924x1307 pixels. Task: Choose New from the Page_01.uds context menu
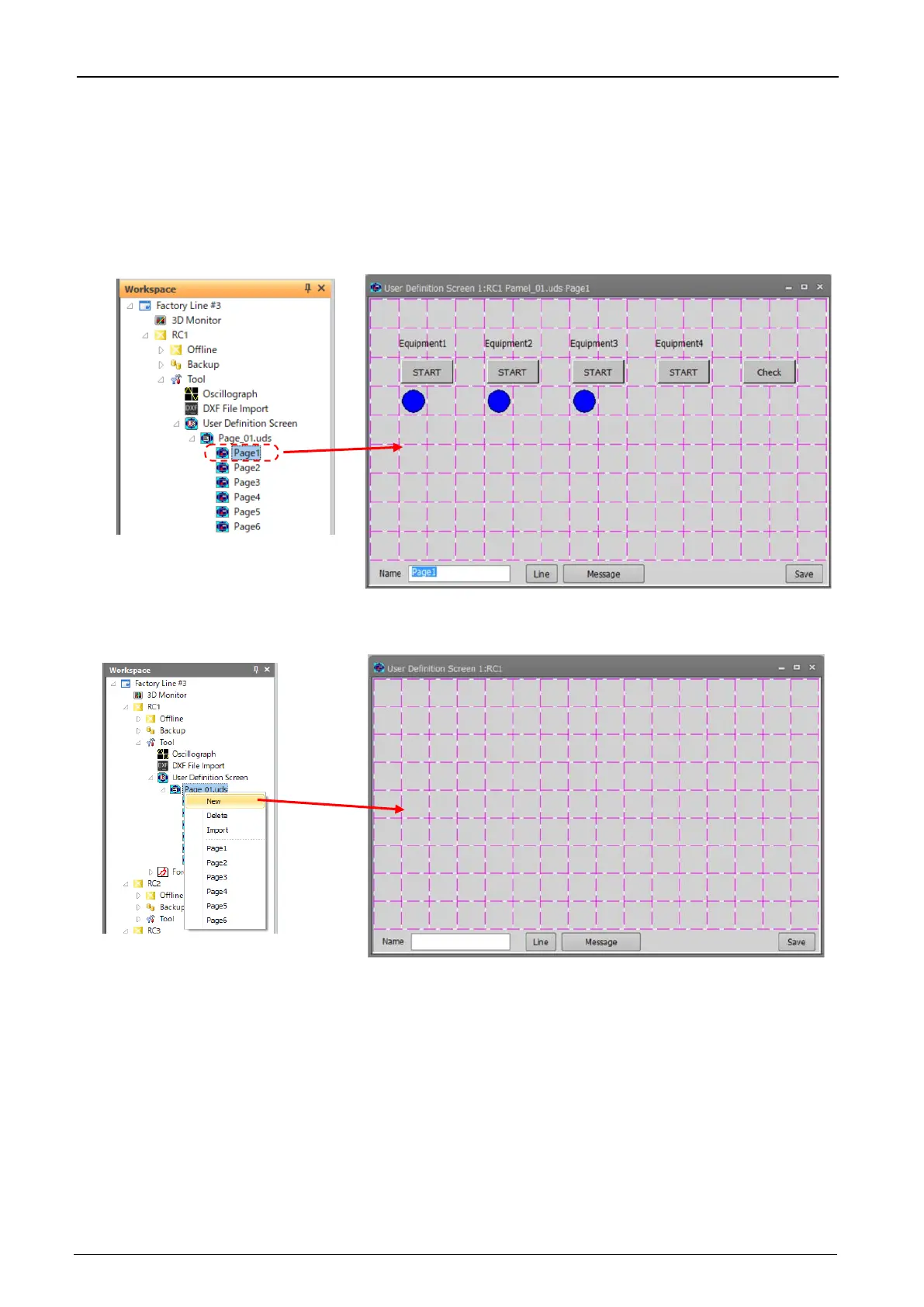pyautogui.click(x=225, y=801)
